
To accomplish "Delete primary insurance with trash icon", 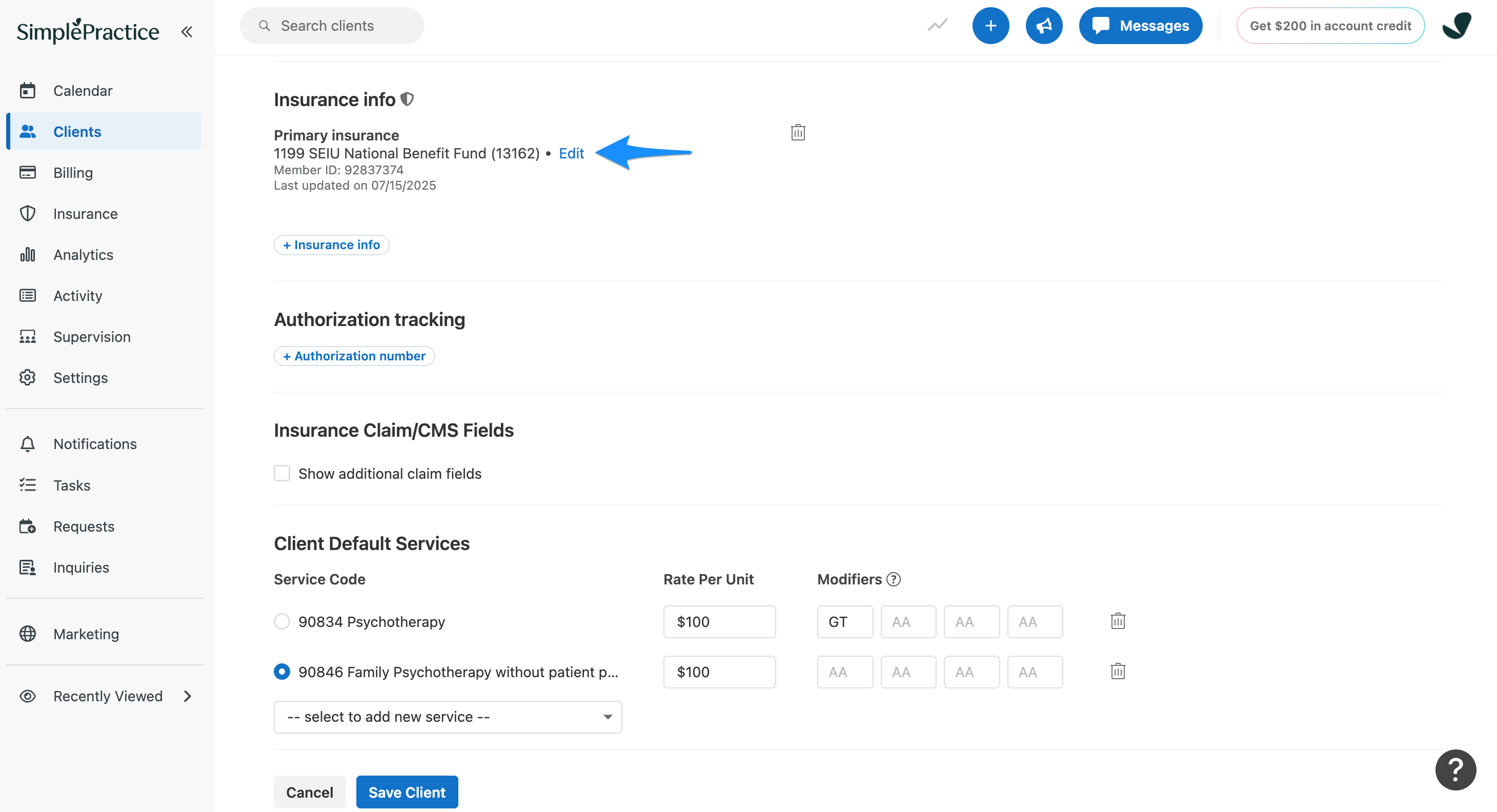I will [x=798, y=132].
